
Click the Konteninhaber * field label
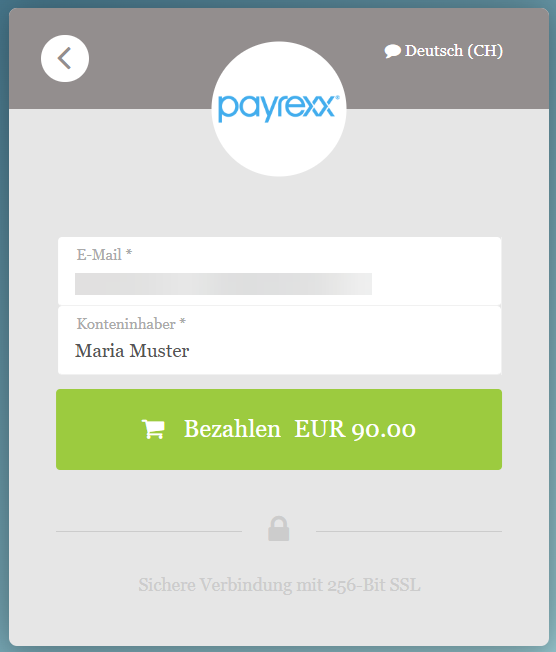(x=131, y=324)
